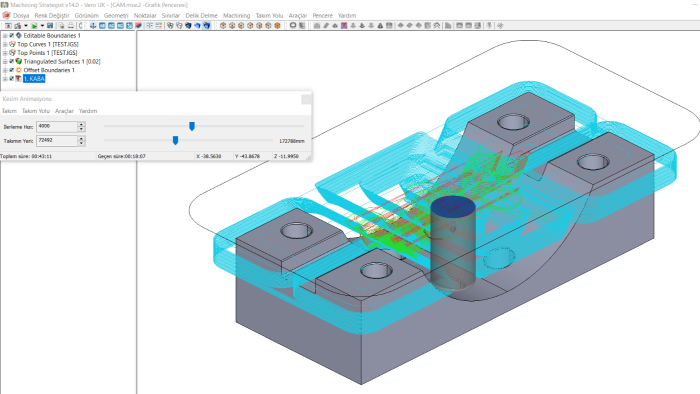Uncheck the Triangulated Surfaces 1 checkbox
Screen dimensions: 700x394
(x=12, y=61)
